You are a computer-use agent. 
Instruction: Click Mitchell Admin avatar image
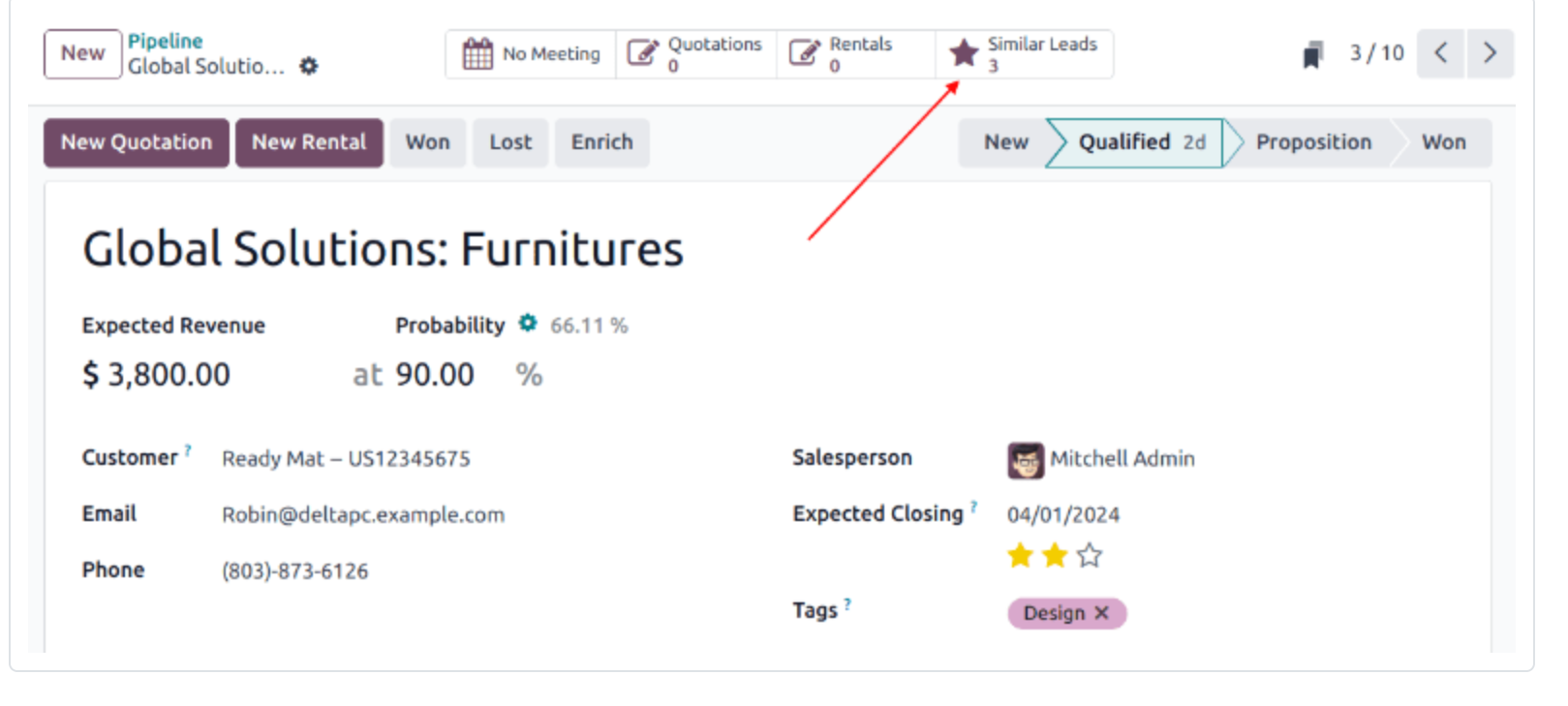point(1026,460)
